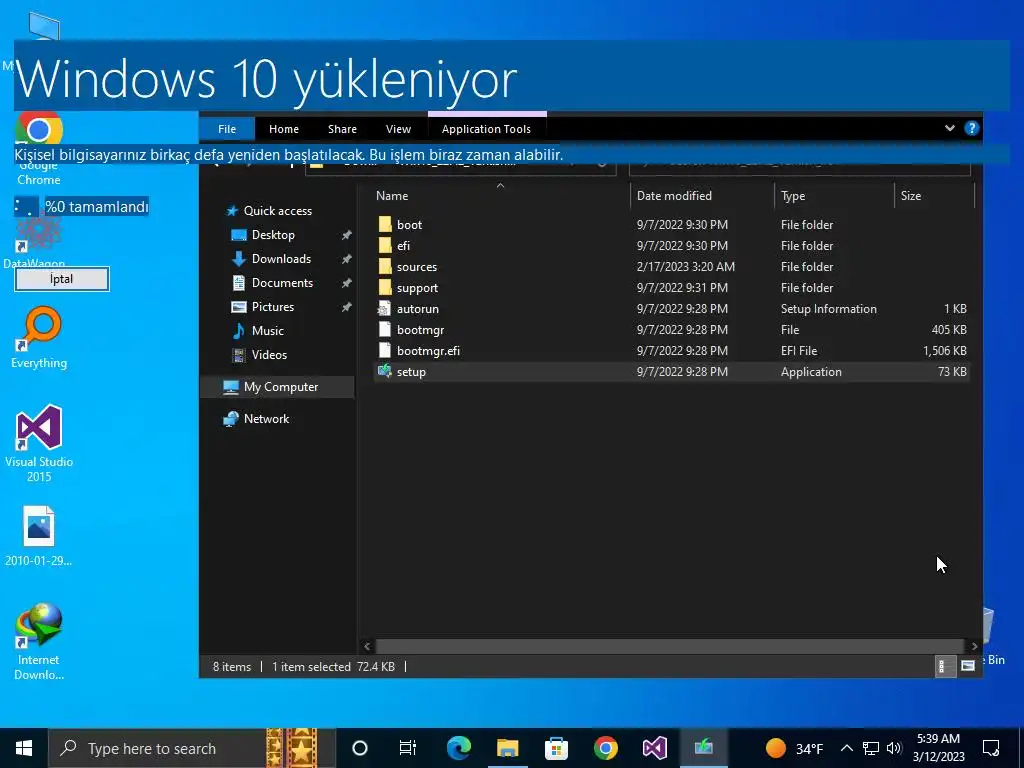Viewport: 1024px width, 768px height.
Task: Open Explorer help question-mark icon
Action: [972, 128]
